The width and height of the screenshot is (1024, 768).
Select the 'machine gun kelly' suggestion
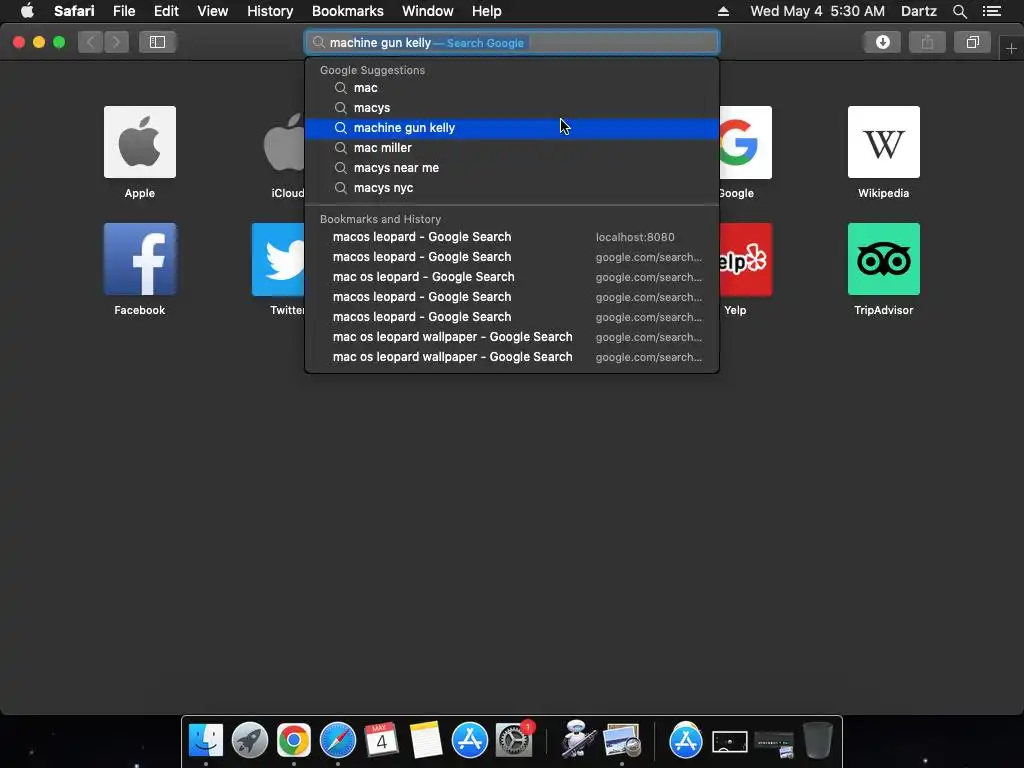tap(512, 128)
